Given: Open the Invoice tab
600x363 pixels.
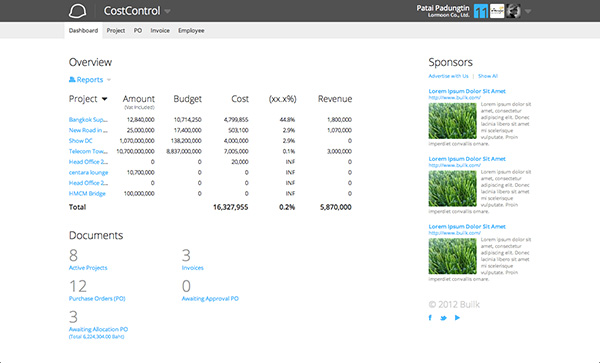Looking at the screenshot, I should pyautogui.click(x=160, y=30).
